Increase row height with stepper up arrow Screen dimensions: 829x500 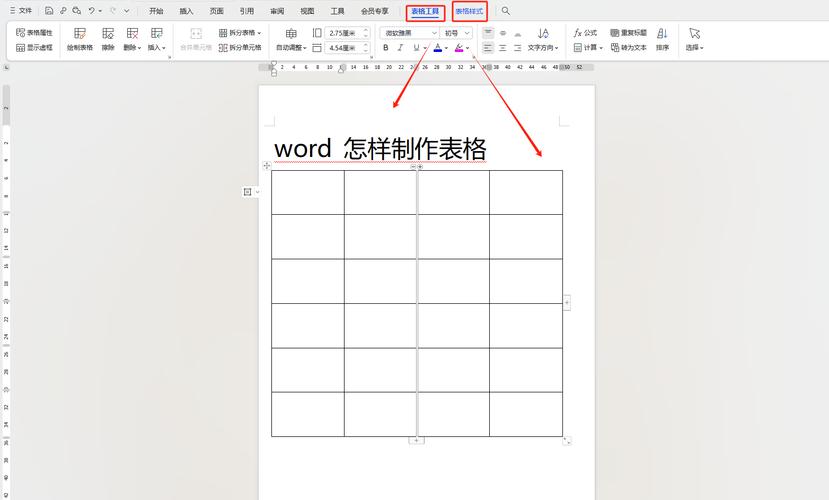point(365,30)
